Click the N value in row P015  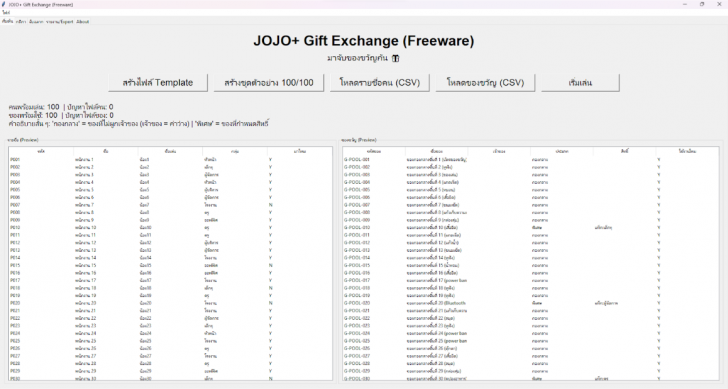coord(271,266)
